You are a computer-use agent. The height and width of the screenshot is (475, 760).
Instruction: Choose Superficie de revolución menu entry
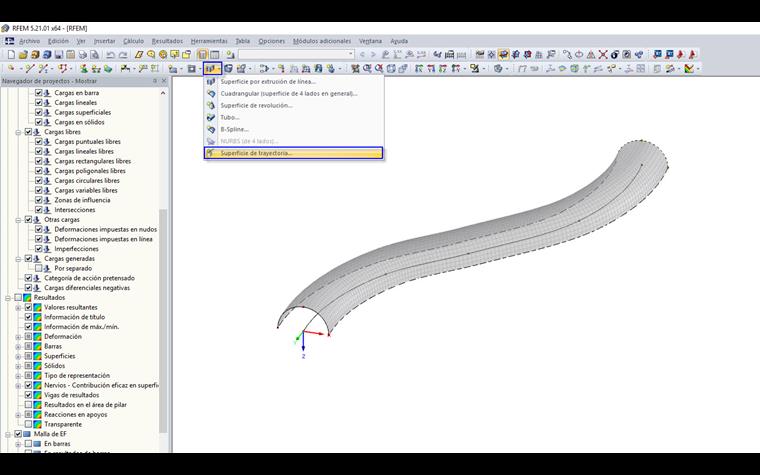click(x=294, y=105)
